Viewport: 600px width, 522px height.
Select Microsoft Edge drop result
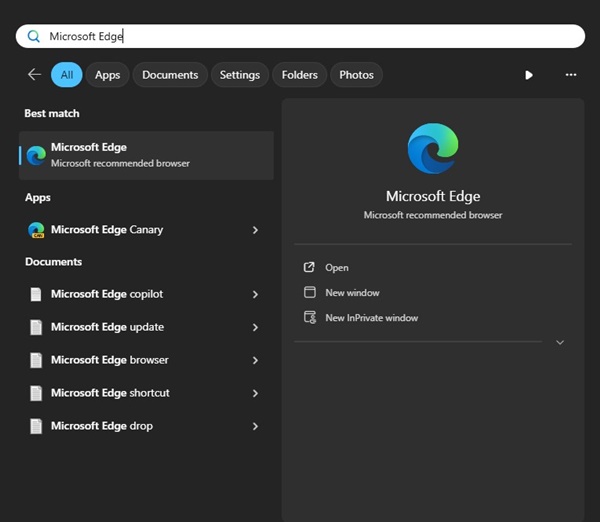146,426
